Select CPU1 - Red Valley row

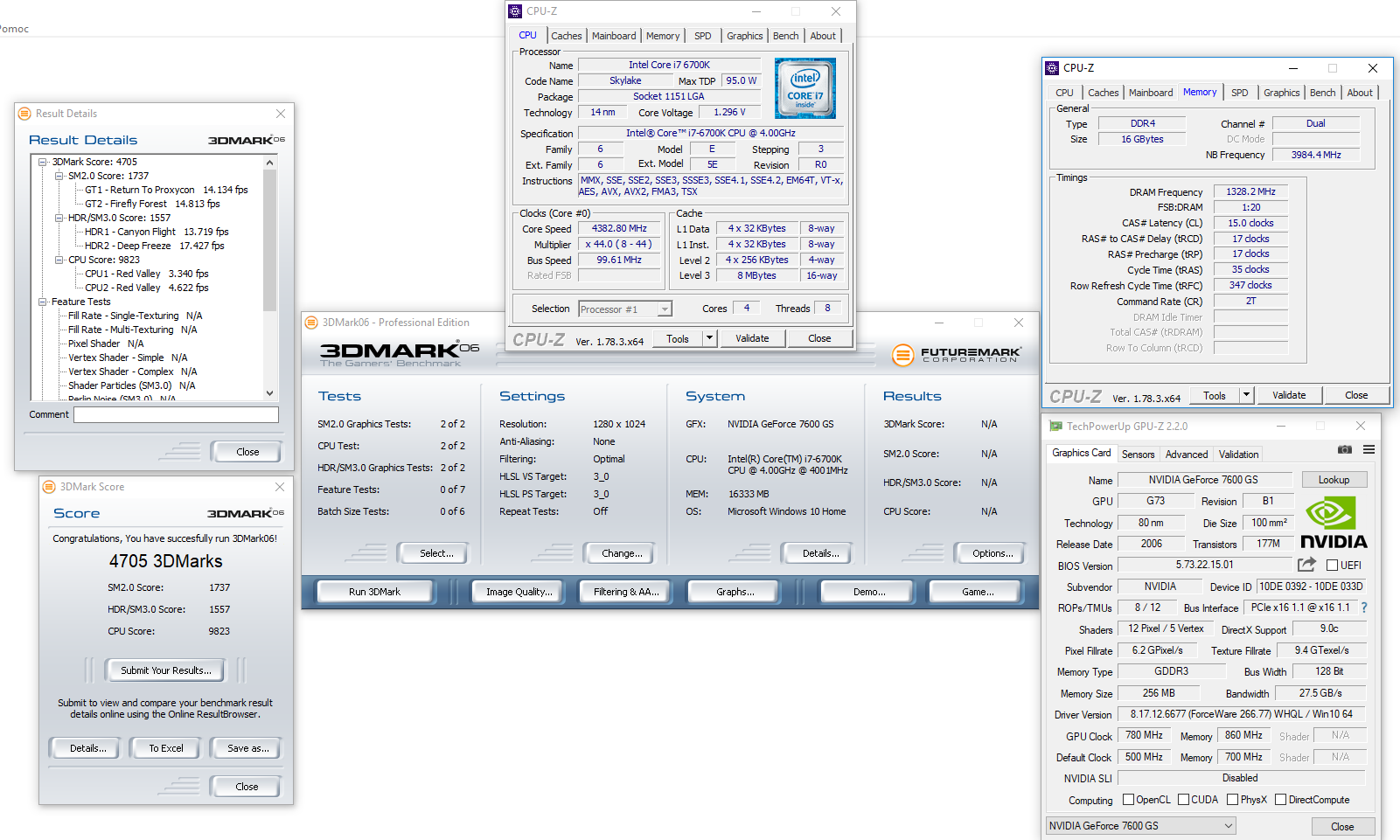click(x=147, y=274)
